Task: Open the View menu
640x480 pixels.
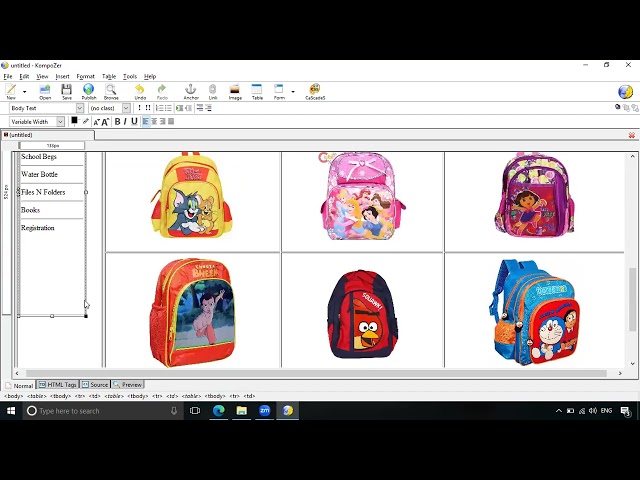Action: click(42, 76)
